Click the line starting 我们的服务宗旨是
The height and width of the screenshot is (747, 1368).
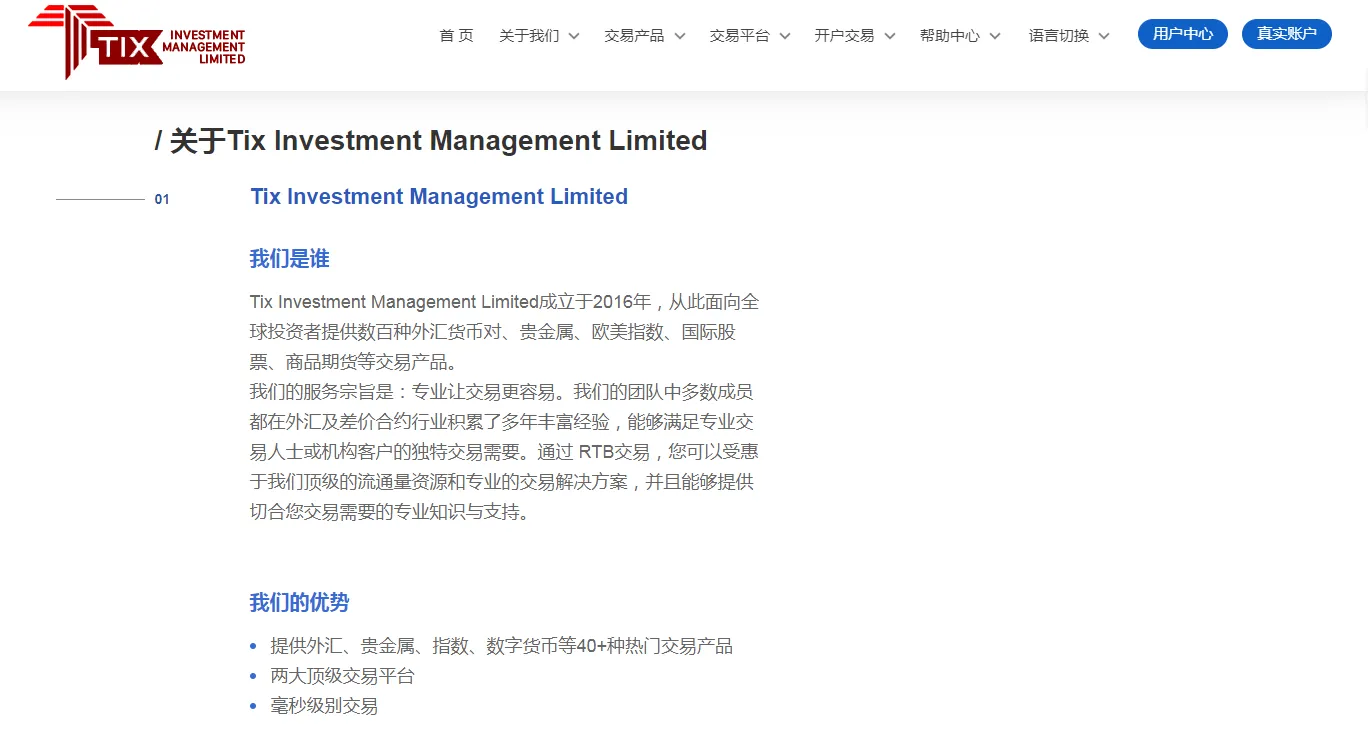click(501, 392)
